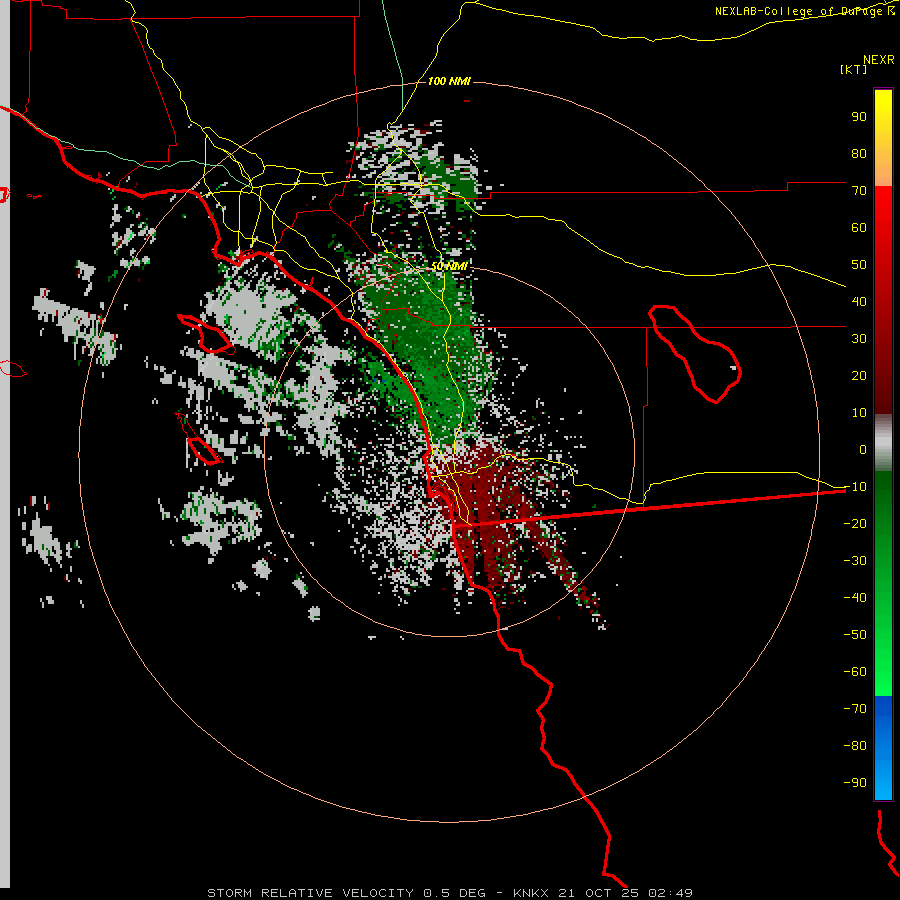The width and height of the screenshot is (900, 900).
Task: Click the -40 value on velocity scale
Action: click(x=855, y=598)
